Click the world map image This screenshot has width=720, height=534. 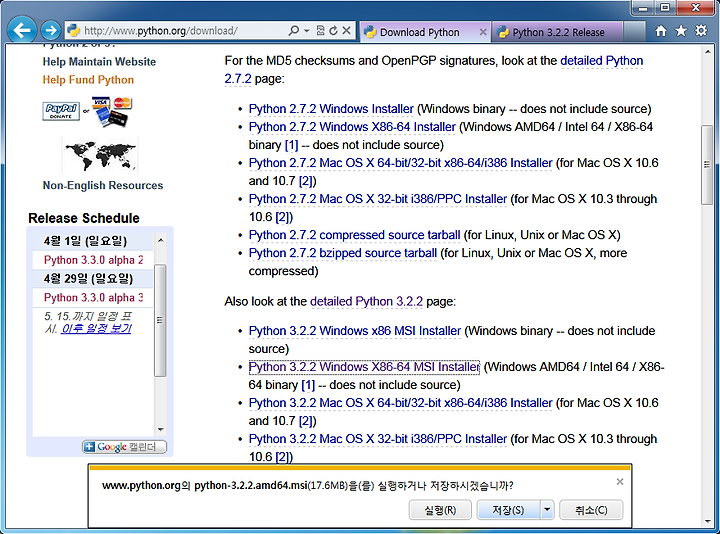pos(100,156)
